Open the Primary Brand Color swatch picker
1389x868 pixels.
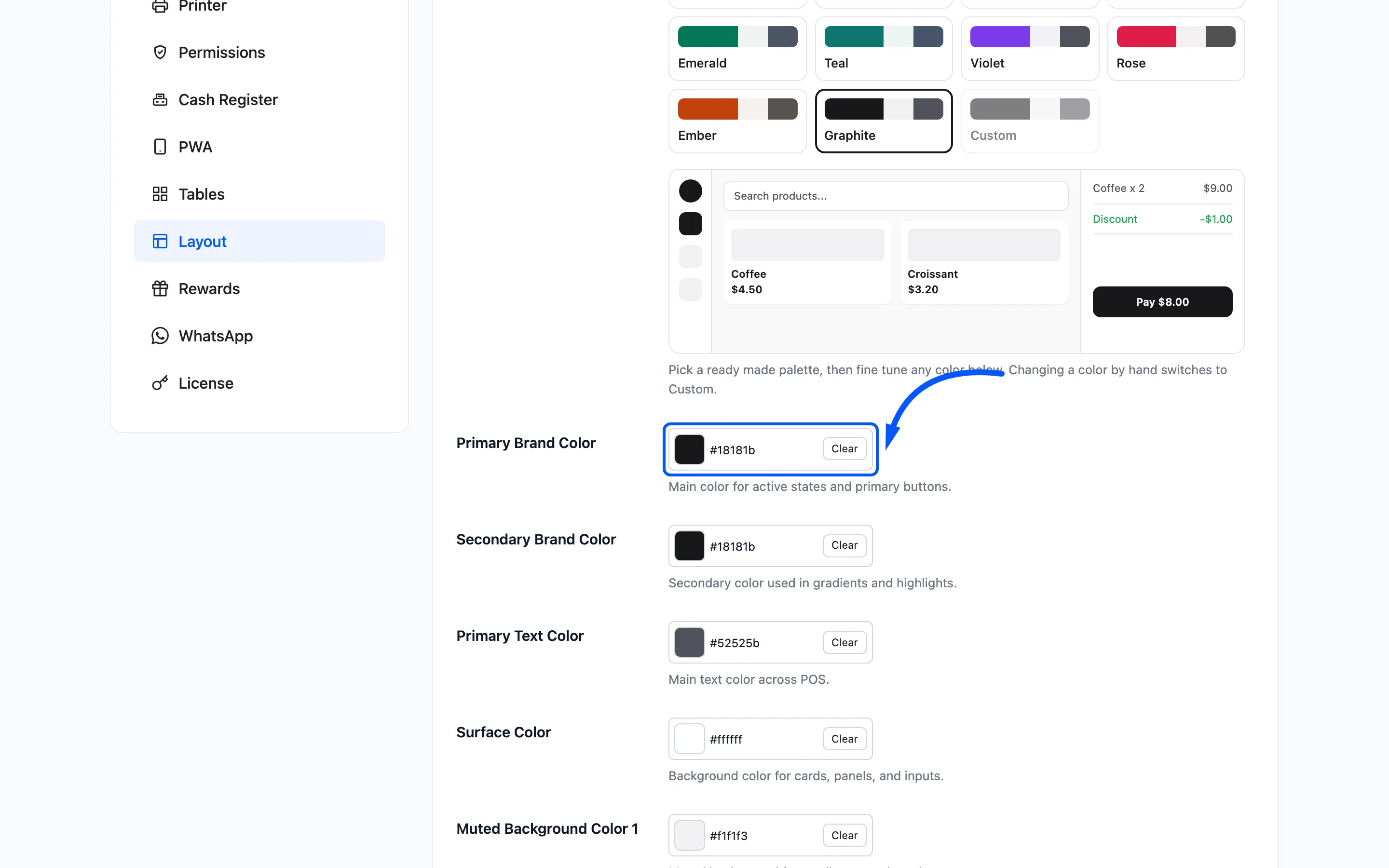coord(689,449)
